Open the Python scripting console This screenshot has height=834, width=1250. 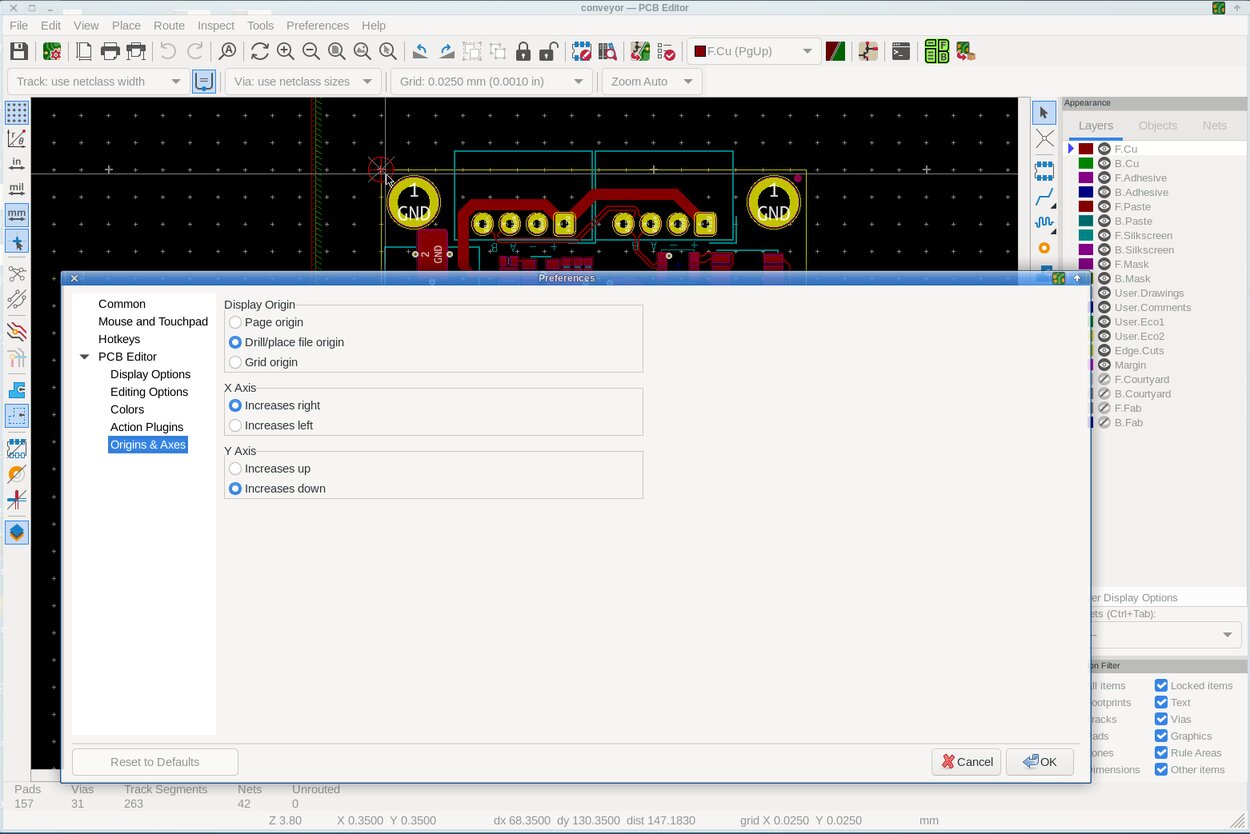(899, 50)
